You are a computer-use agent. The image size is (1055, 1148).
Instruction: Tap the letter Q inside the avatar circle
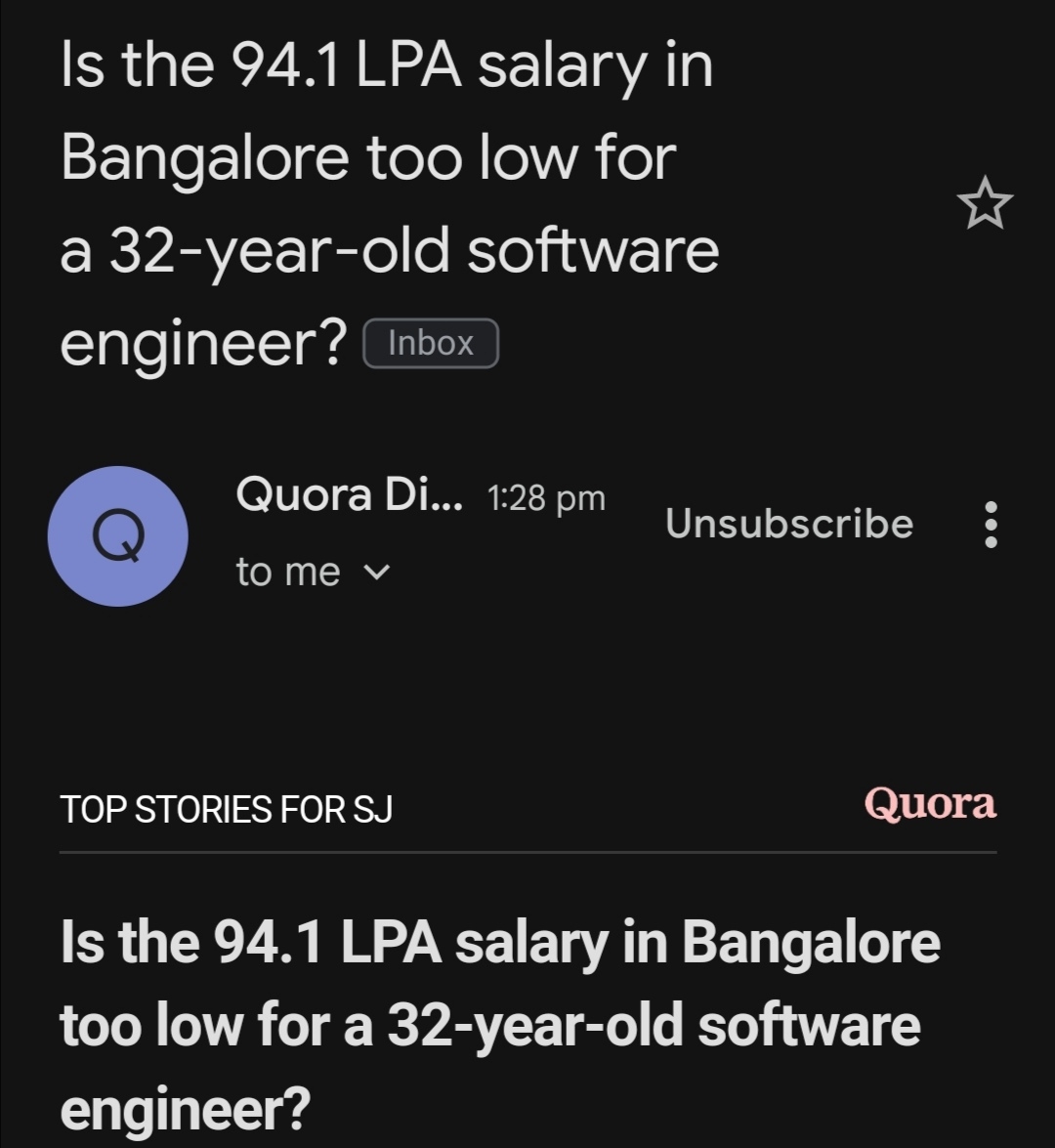click(x=118, y=536)
